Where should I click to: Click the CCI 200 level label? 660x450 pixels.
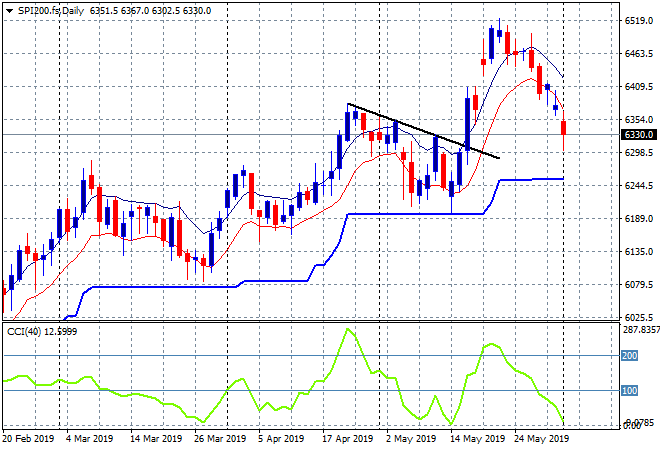point(630,356)
